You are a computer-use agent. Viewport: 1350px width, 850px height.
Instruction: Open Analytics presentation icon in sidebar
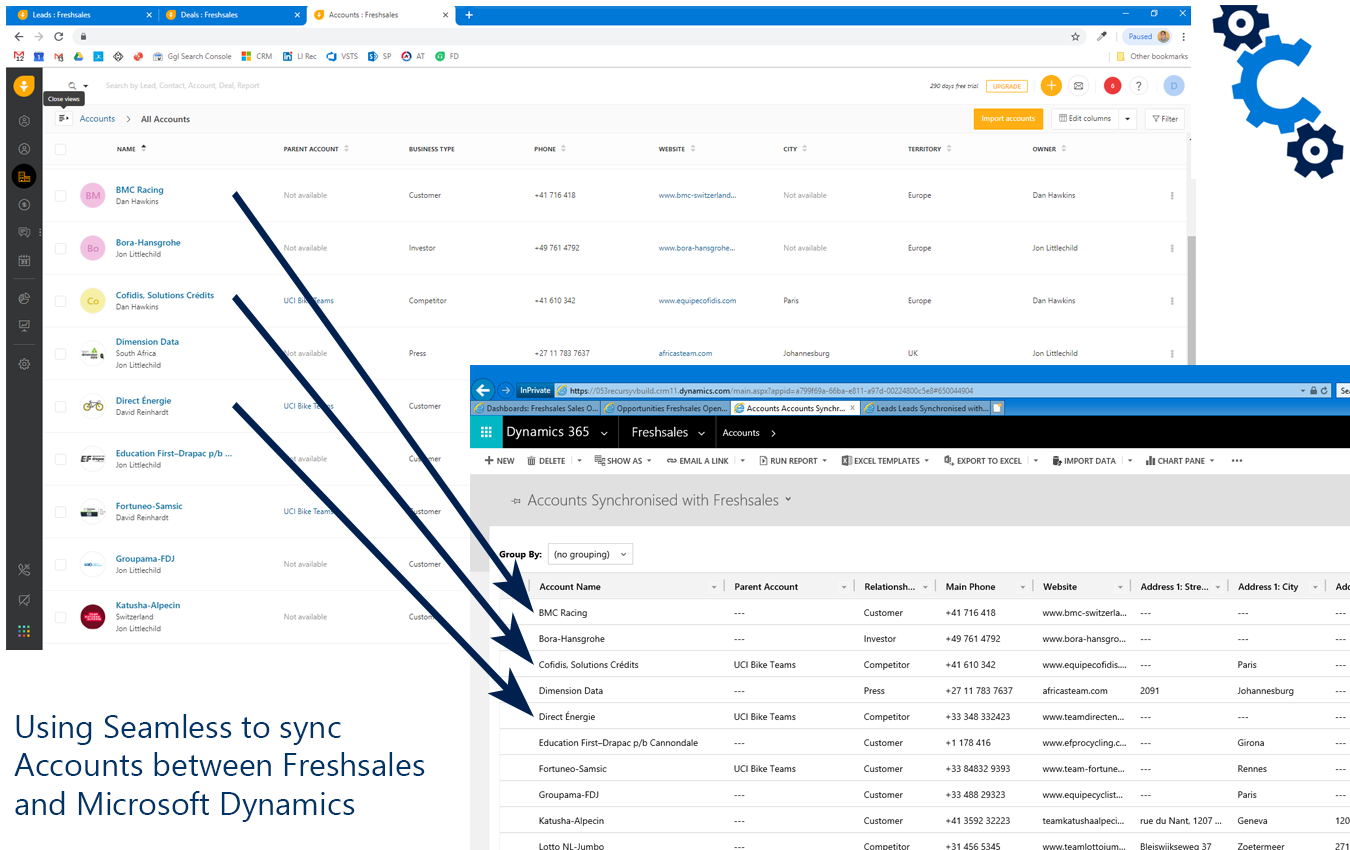click(x=24, y=325)
